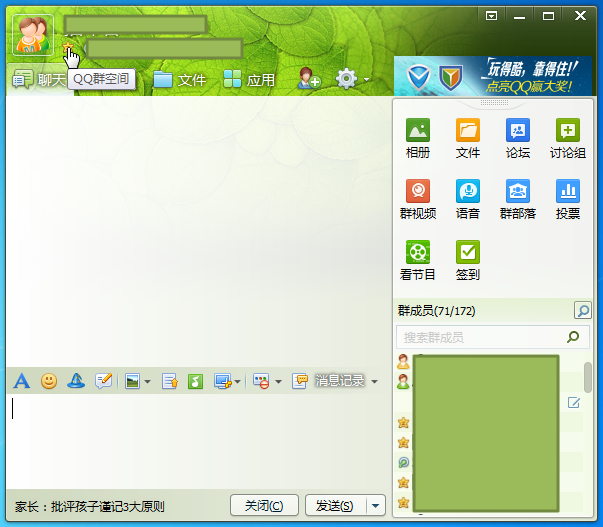Open the 群部落 group tribe app
The height and width of the screenshot is (527, 603).
coord(518,198)
